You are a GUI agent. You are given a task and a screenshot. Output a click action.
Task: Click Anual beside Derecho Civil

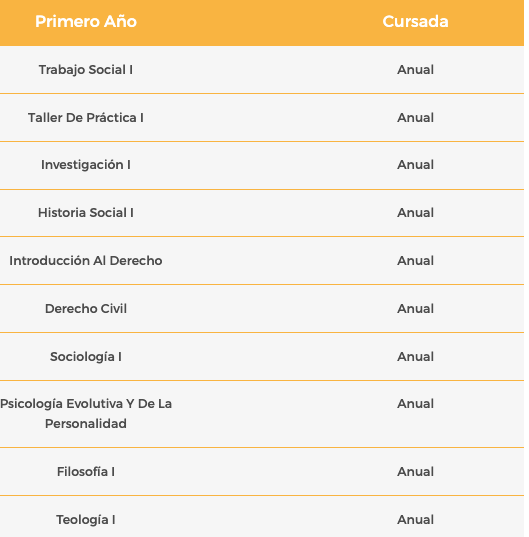pos(415,309)
